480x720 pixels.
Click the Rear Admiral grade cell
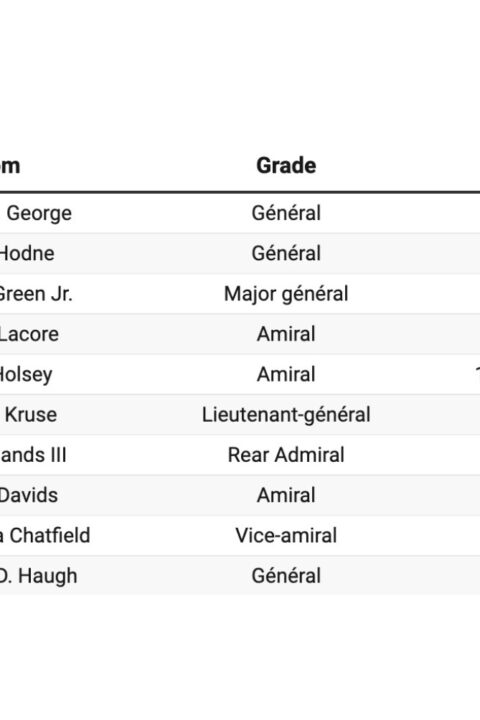coord(286,455)
